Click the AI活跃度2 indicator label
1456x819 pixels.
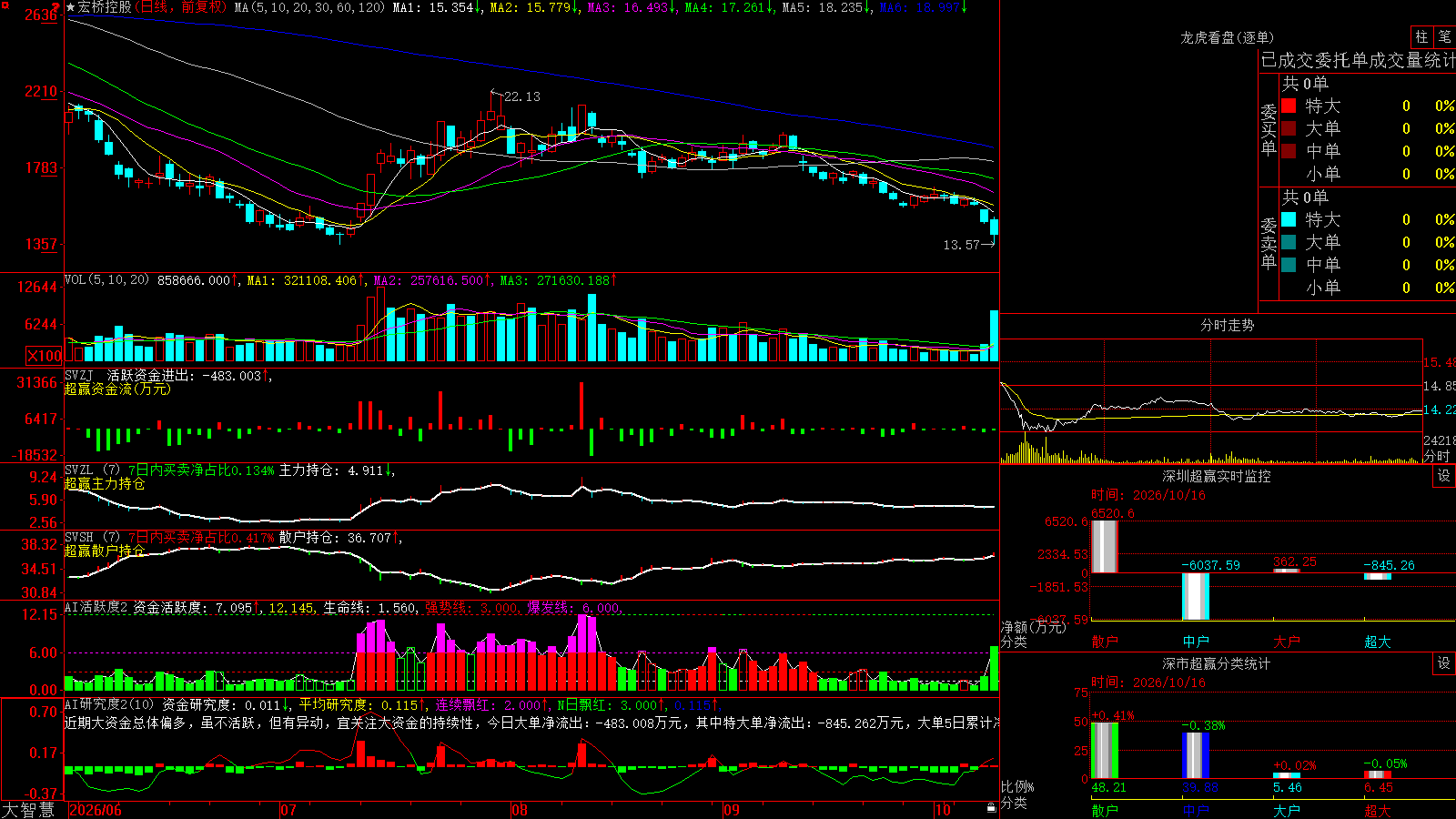[x=96, y=607]
